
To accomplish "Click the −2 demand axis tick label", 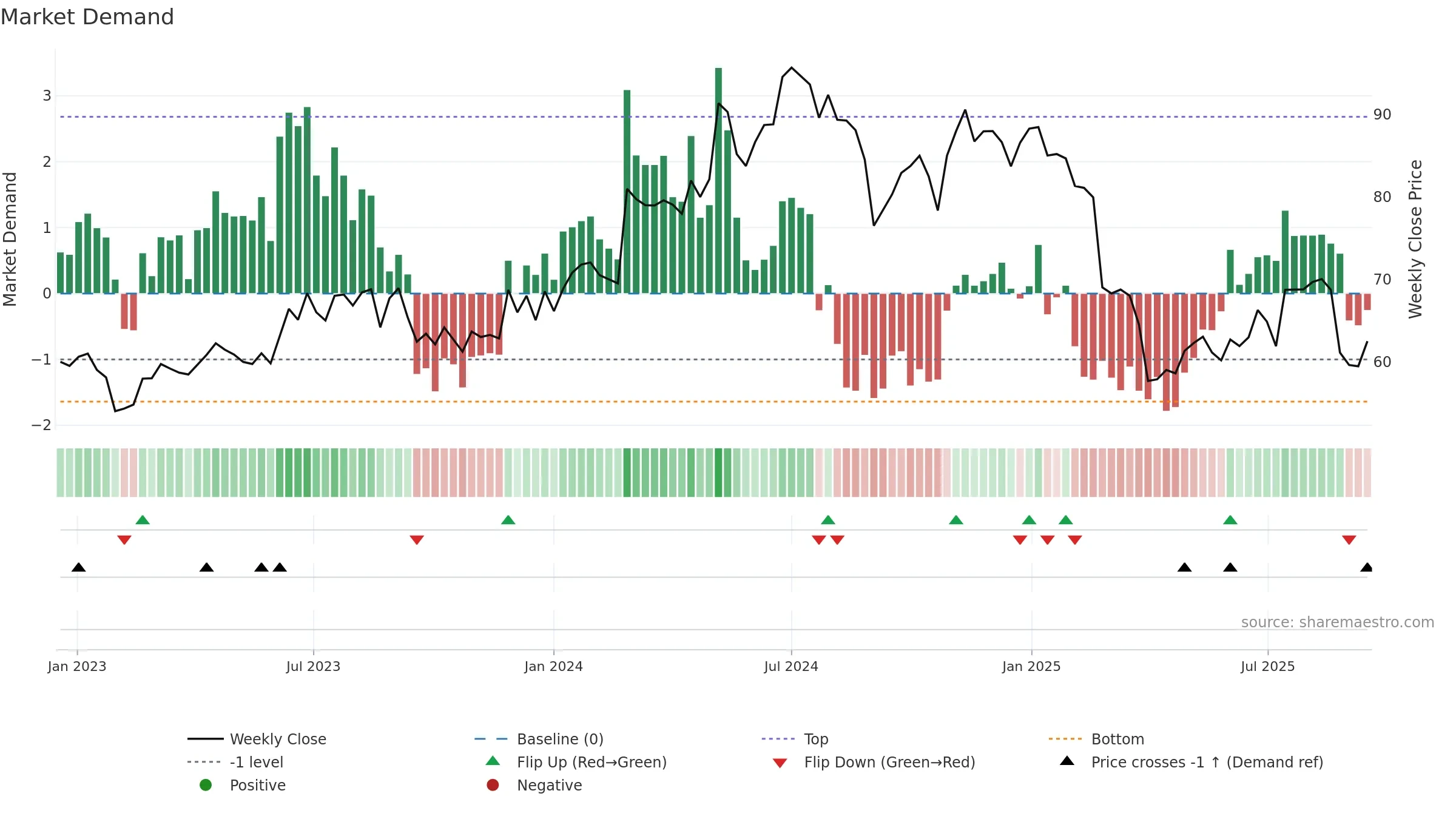I will (41, 425).
